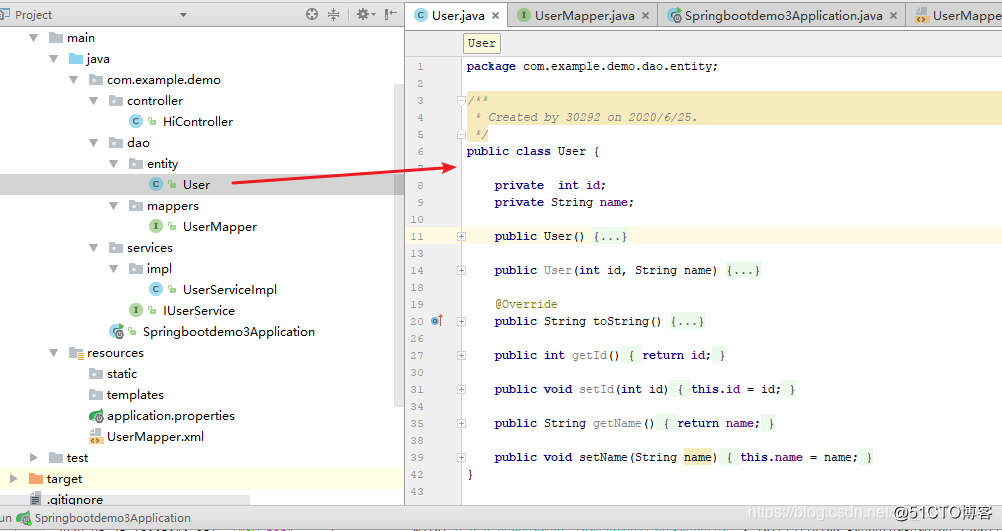This screenshot has height=531, width=1002.
Task: Select the static folder
Action: pos(121,374)
